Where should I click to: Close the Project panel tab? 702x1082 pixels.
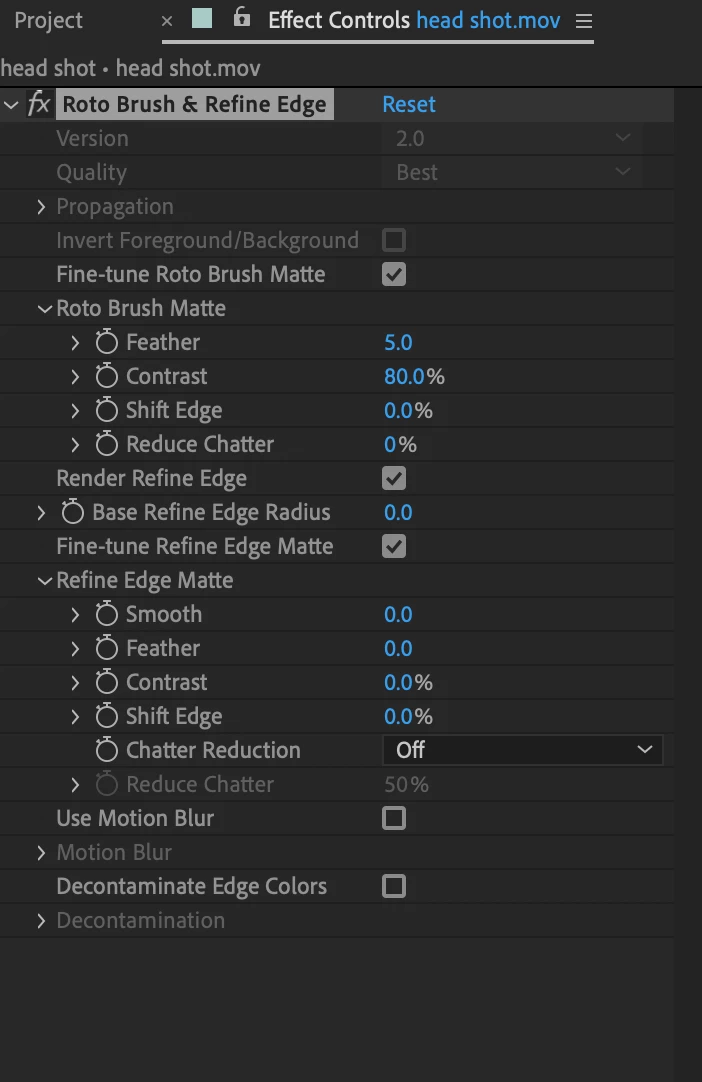point(166,20)
